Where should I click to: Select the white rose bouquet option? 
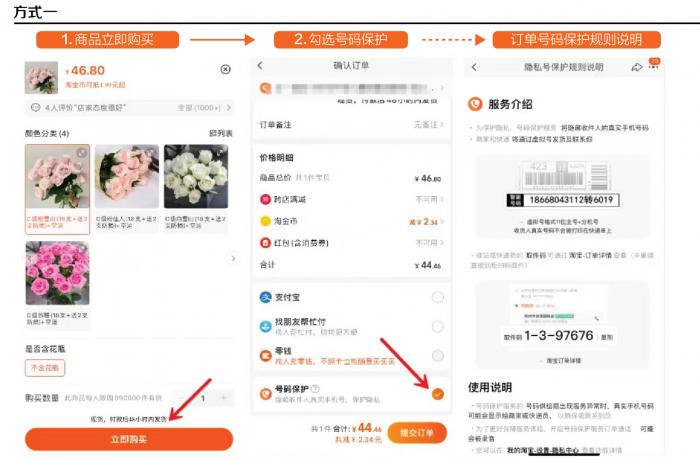196,188
